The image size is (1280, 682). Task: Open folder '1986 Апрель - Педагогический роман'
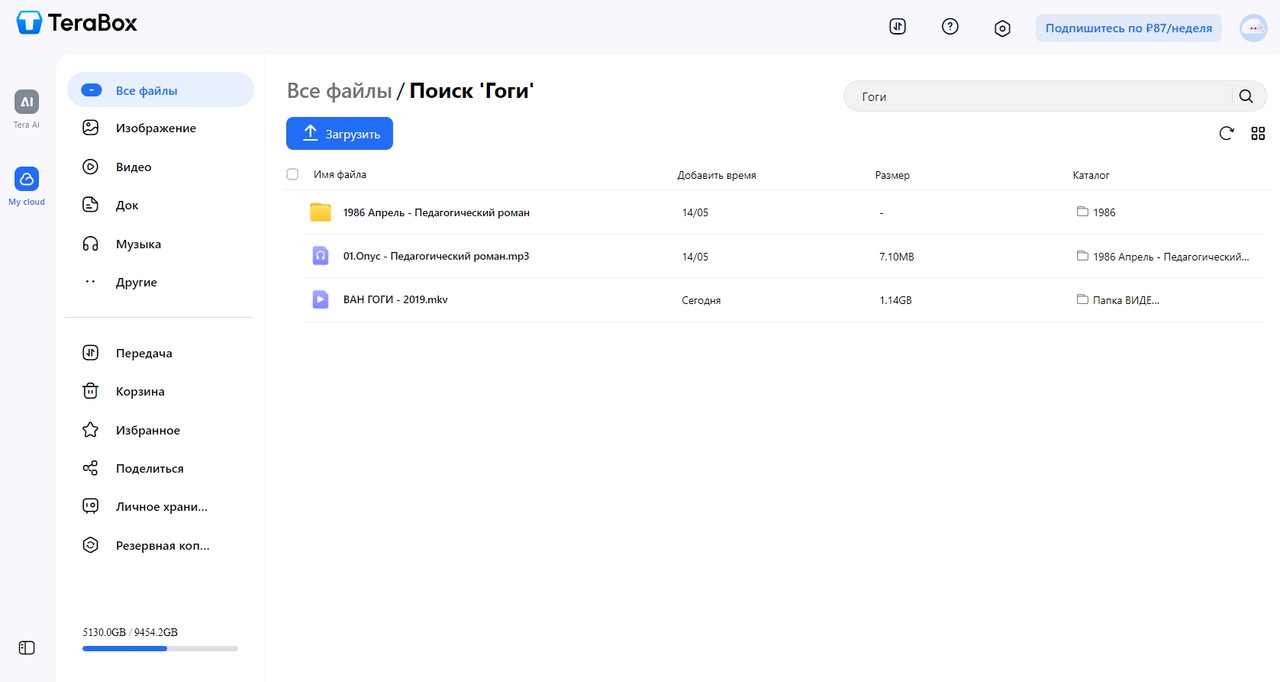point(436,213)
